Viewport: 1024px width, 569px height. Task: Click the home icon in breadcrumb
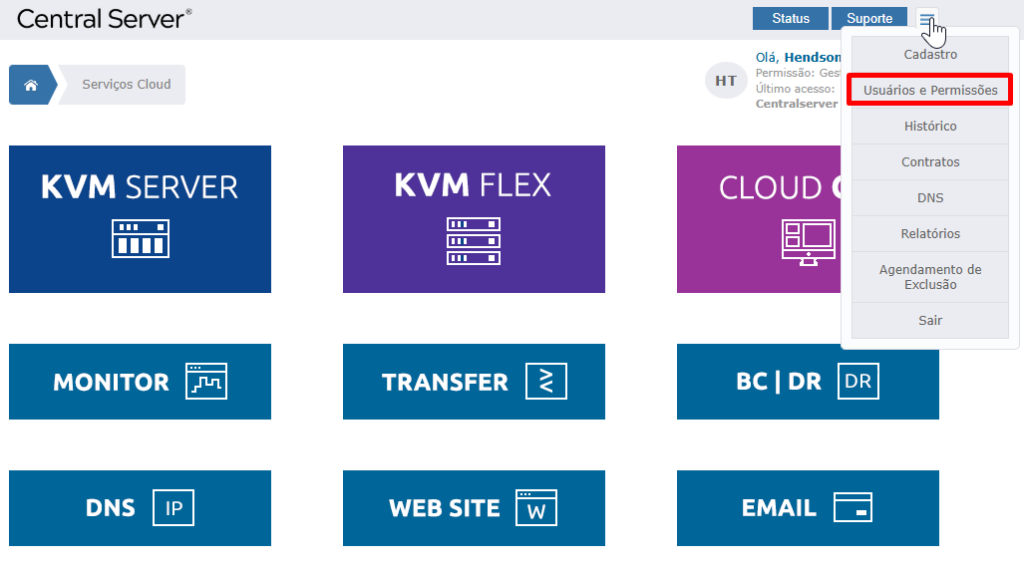tap(31, 85)
